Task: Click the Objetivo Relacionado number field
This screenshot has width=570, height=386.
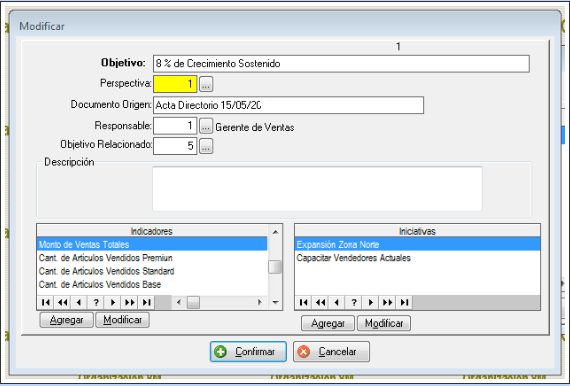Action: [175, 146]
